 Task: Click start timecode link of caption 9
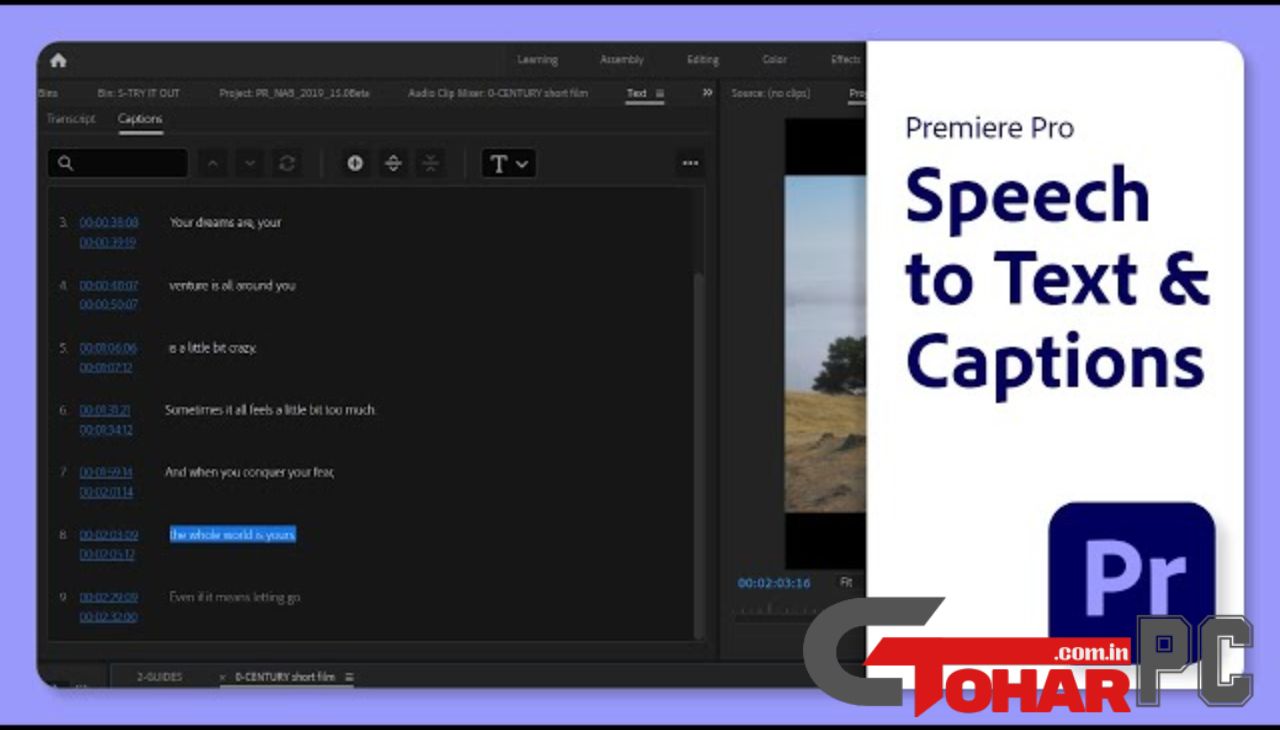tap(109, 598)
